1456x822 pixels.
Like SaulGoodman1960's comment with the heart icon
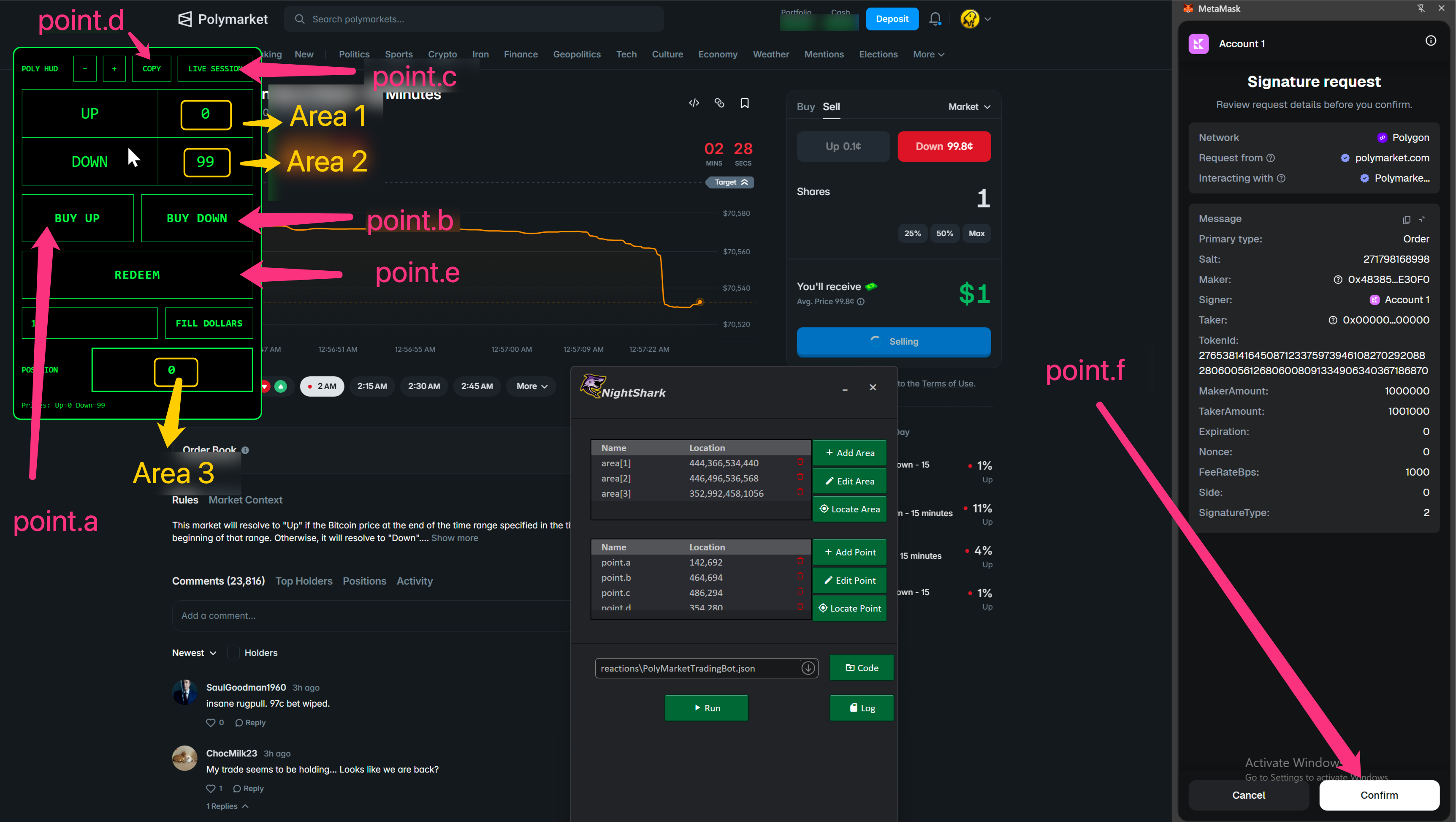(210, 722)
